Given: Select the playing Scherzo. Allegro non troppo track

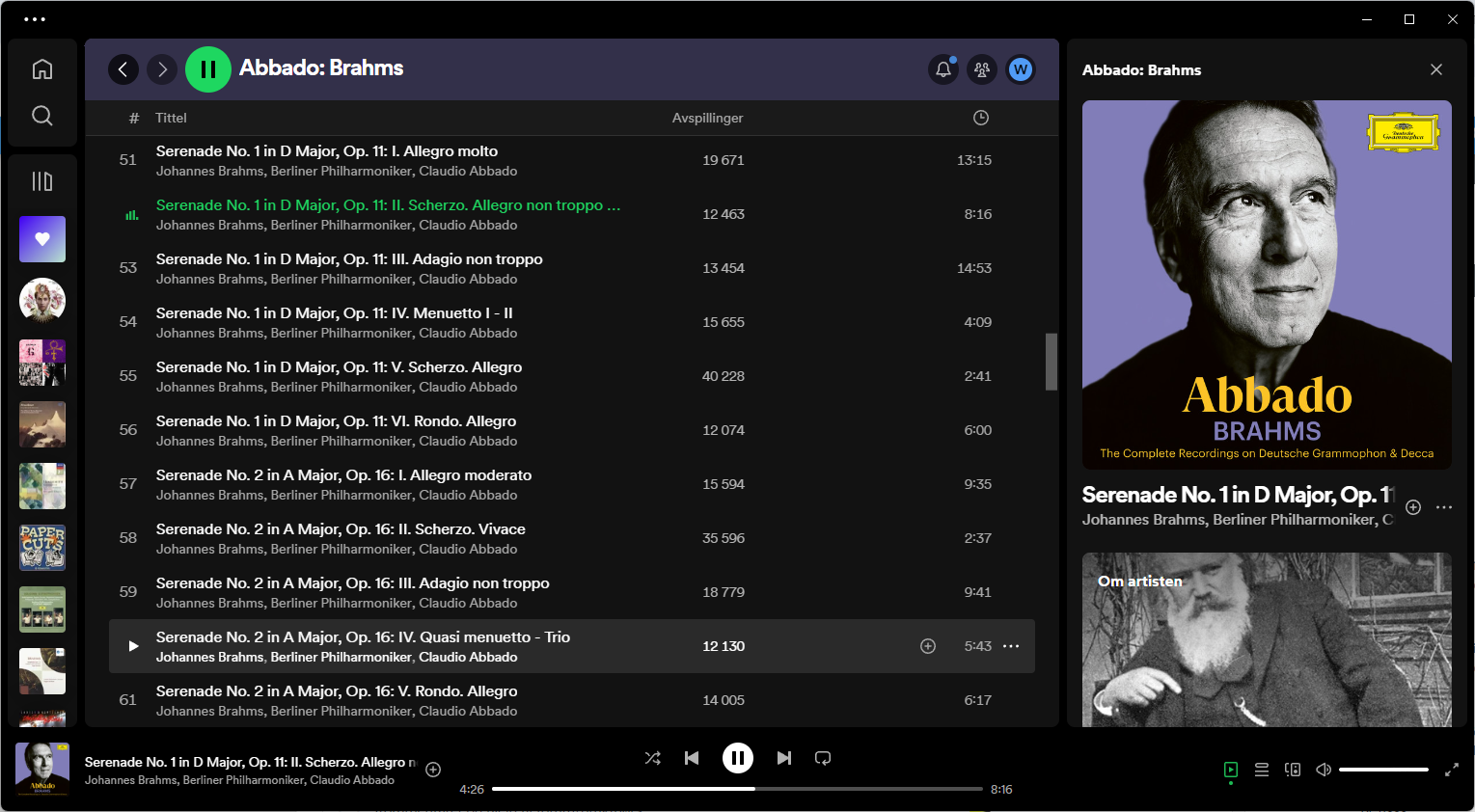Looking at the screenshot, I should [572, 214].
